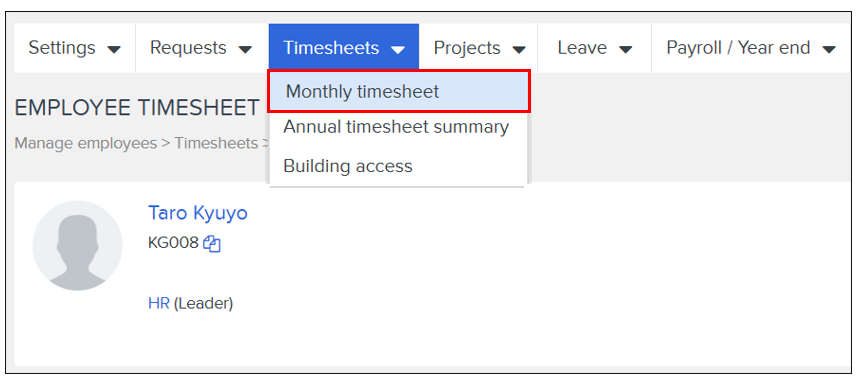Click the Settings dropdown arrow

114,50
